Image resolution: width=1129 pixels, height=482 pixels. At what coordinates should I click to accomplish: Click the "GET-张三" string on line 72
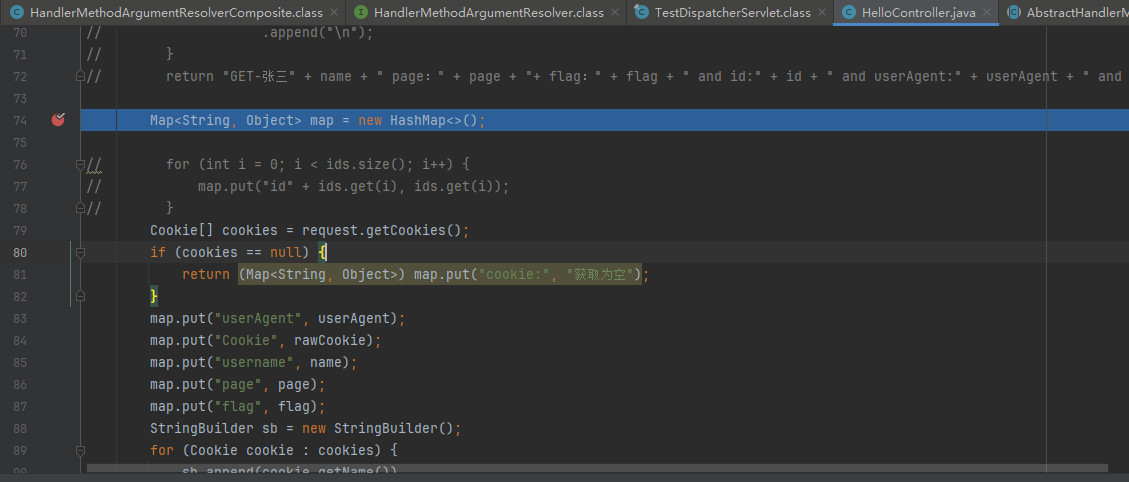coord(260,76)
